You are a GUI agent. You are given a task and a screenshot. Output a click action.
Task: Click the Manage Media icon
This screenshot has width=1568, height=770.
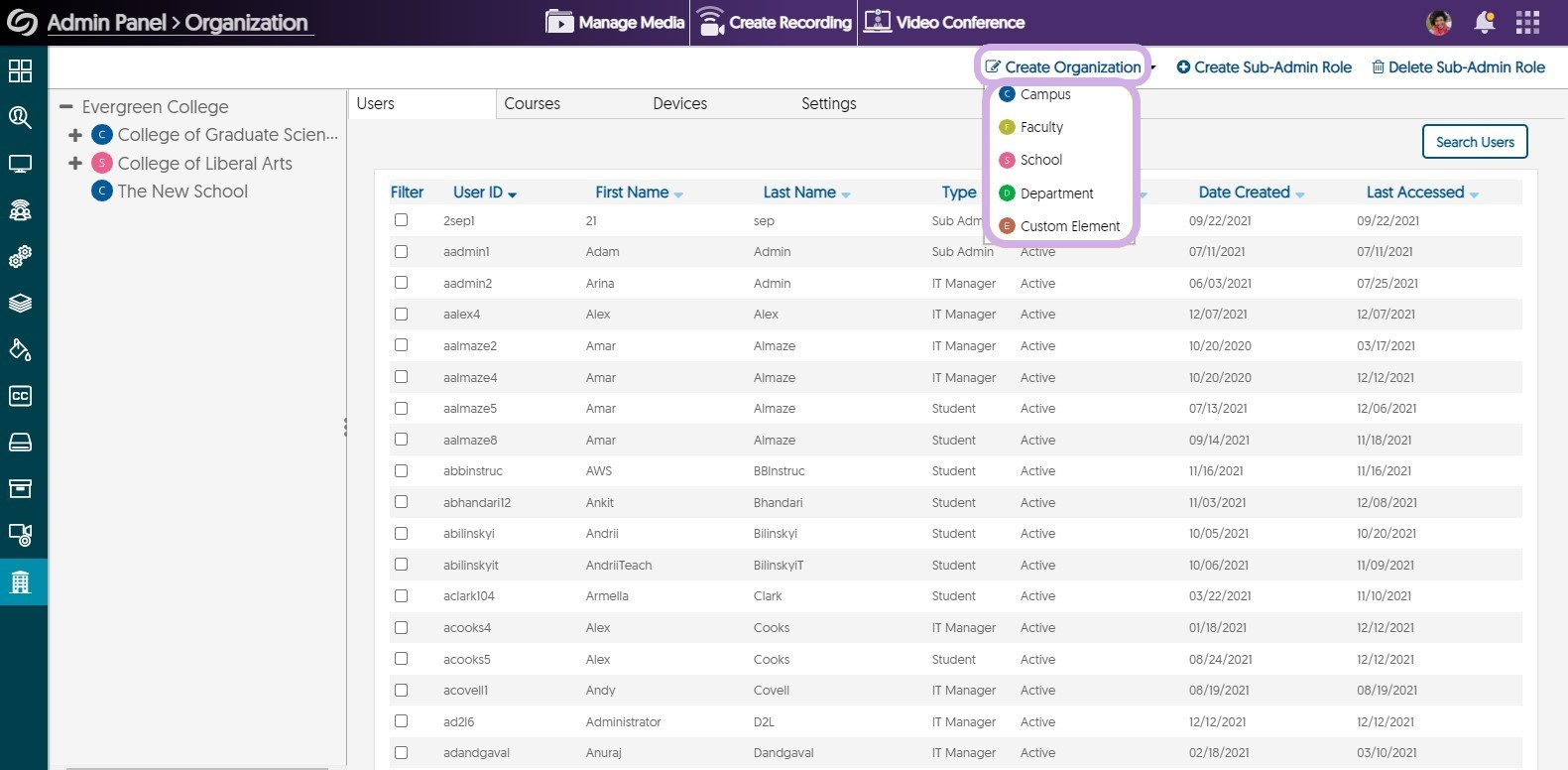pyautogui.click(x=560, y=22)
